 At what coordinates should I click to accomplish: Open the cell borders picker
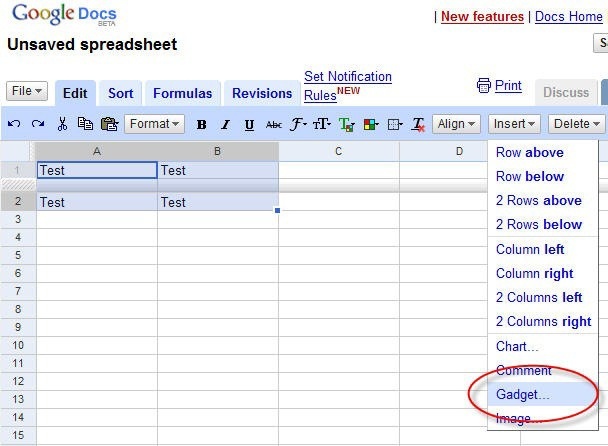tap(395, 125)
